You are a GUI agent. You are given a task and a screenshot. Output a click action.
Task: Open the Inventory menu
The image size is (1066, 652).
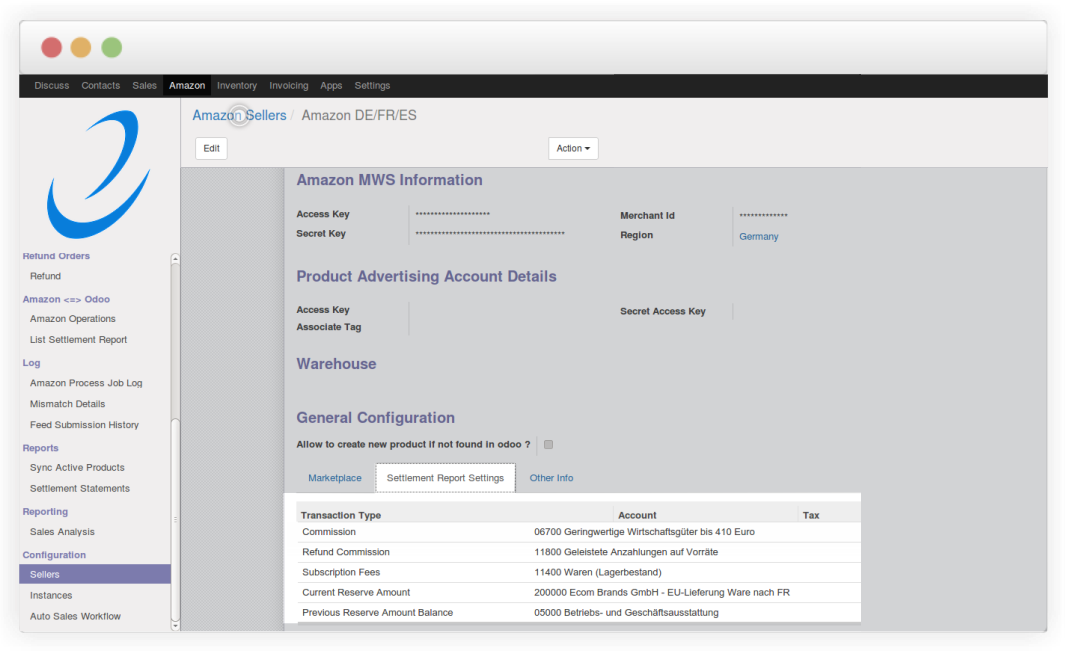tap(237, 86)
